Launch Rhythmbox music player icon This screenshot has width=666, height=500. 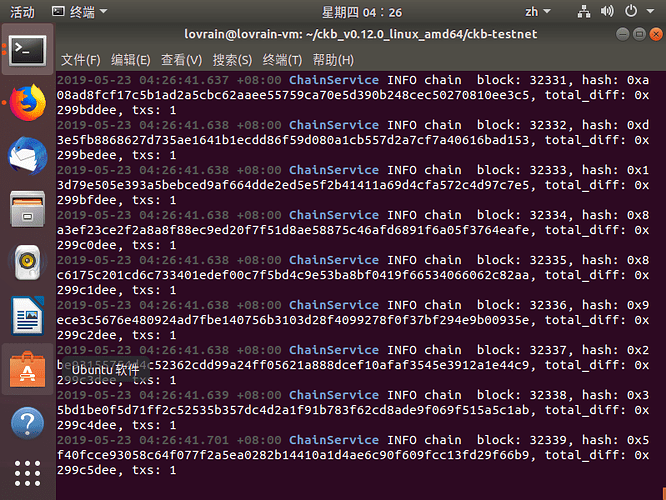click(28, 262)
